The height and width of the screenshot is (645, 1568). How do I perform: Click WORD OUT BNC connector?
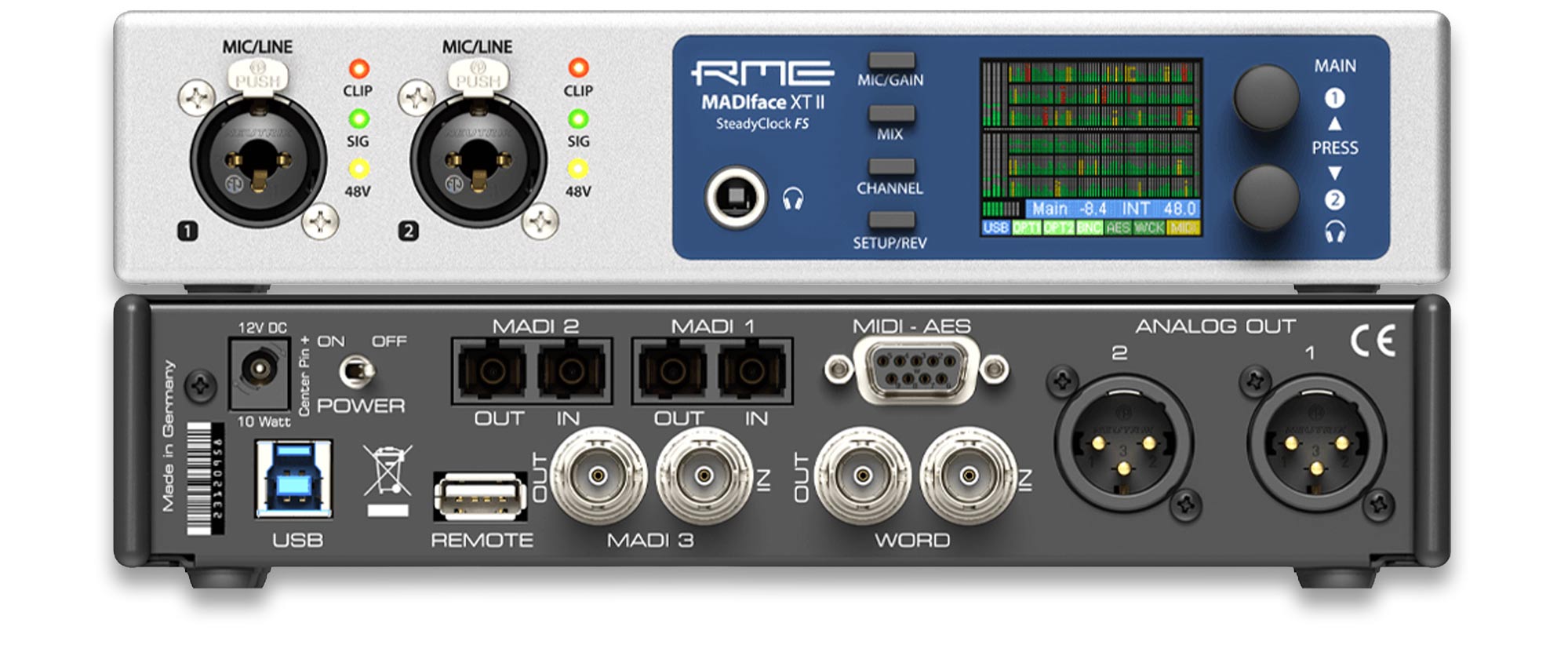pos(863,475)
